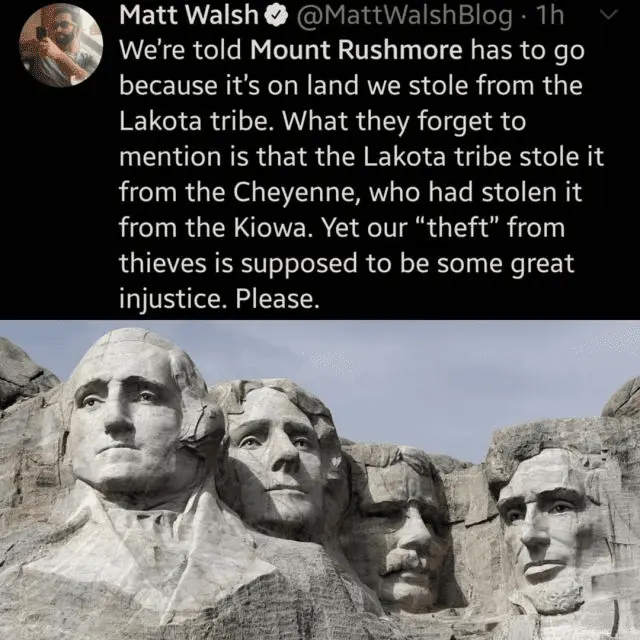Expand the tweet options chevron menu
The width and height of the screenshot is (640, 640).
point(609,15)
